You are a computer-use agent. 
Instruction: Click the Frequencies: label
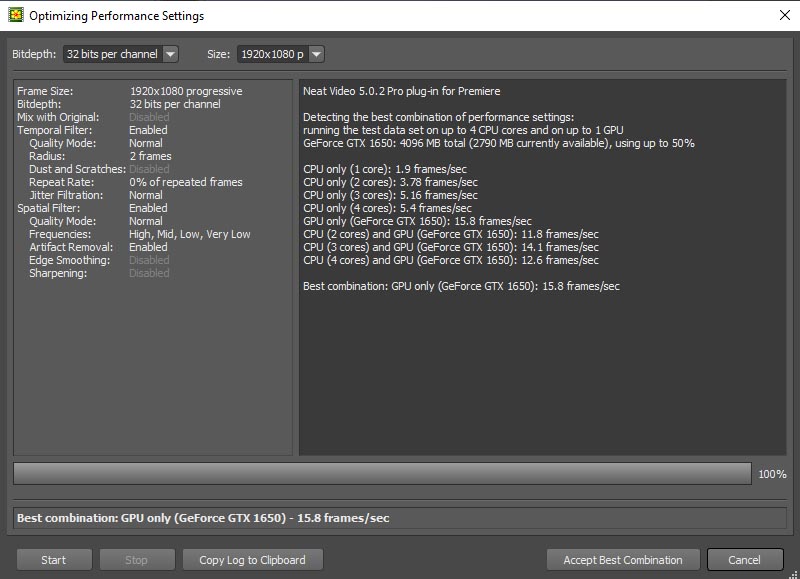[60, 234]
